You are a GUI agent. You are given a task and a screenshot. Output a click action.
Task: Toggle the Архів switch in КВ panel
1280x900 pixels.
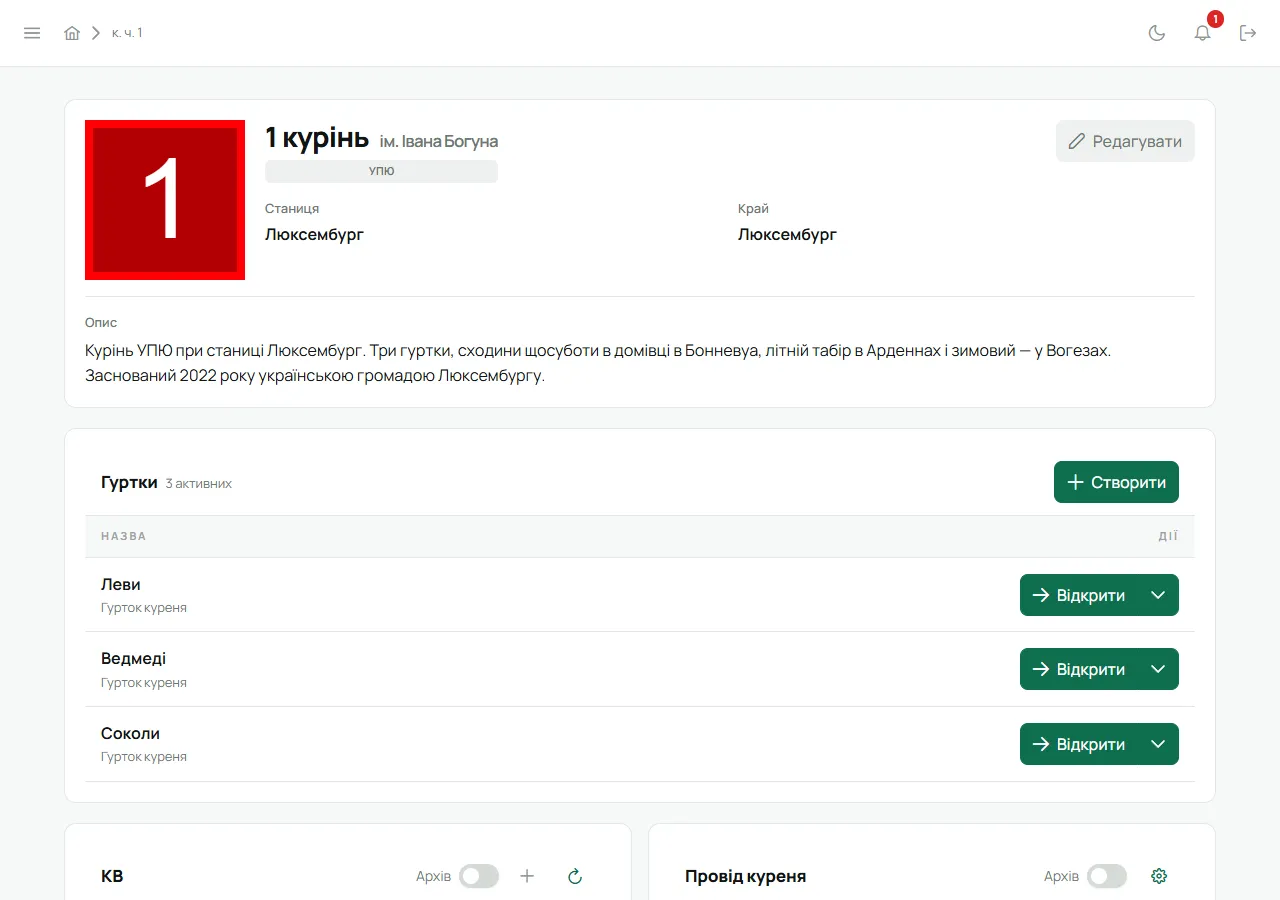click(x=479, y=876)
